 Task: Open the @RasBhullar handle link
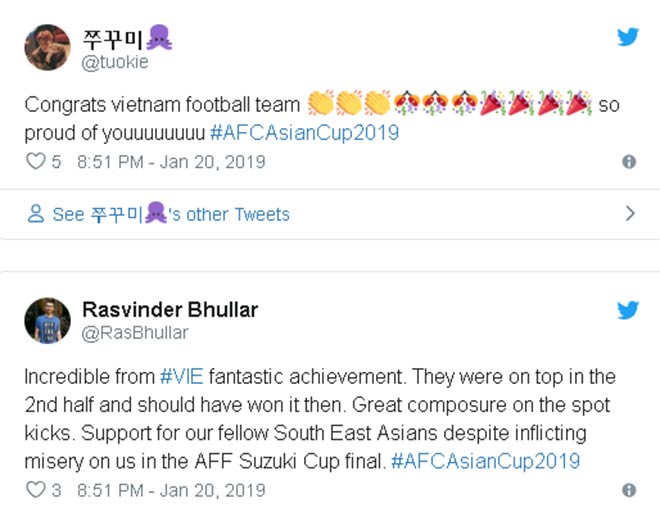134,332
